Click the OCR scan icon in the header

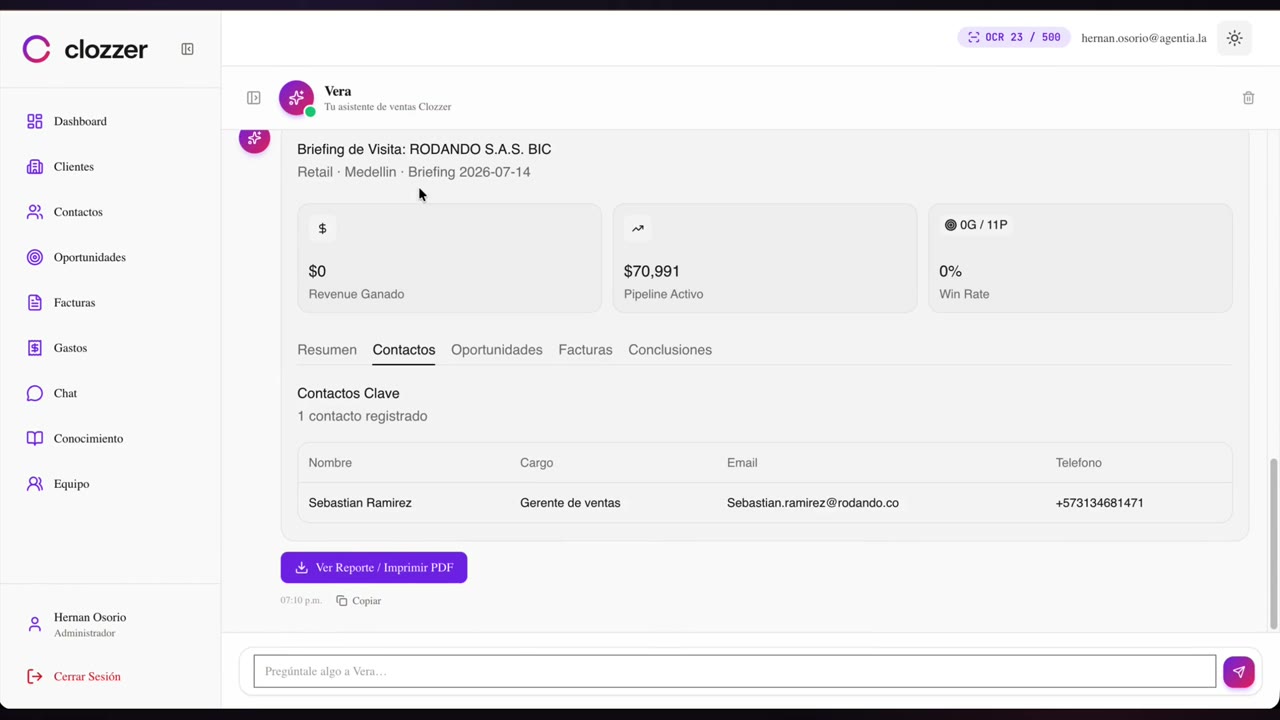[x=973, y=38]
